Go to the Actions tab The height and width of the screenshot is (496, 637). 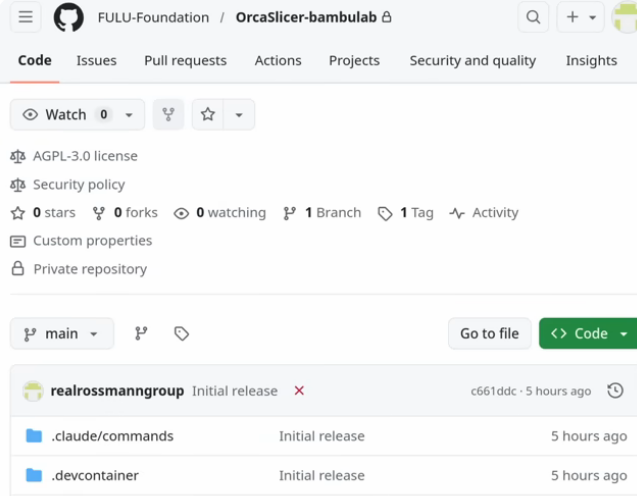pyautogui.click(x=278, y=60)
